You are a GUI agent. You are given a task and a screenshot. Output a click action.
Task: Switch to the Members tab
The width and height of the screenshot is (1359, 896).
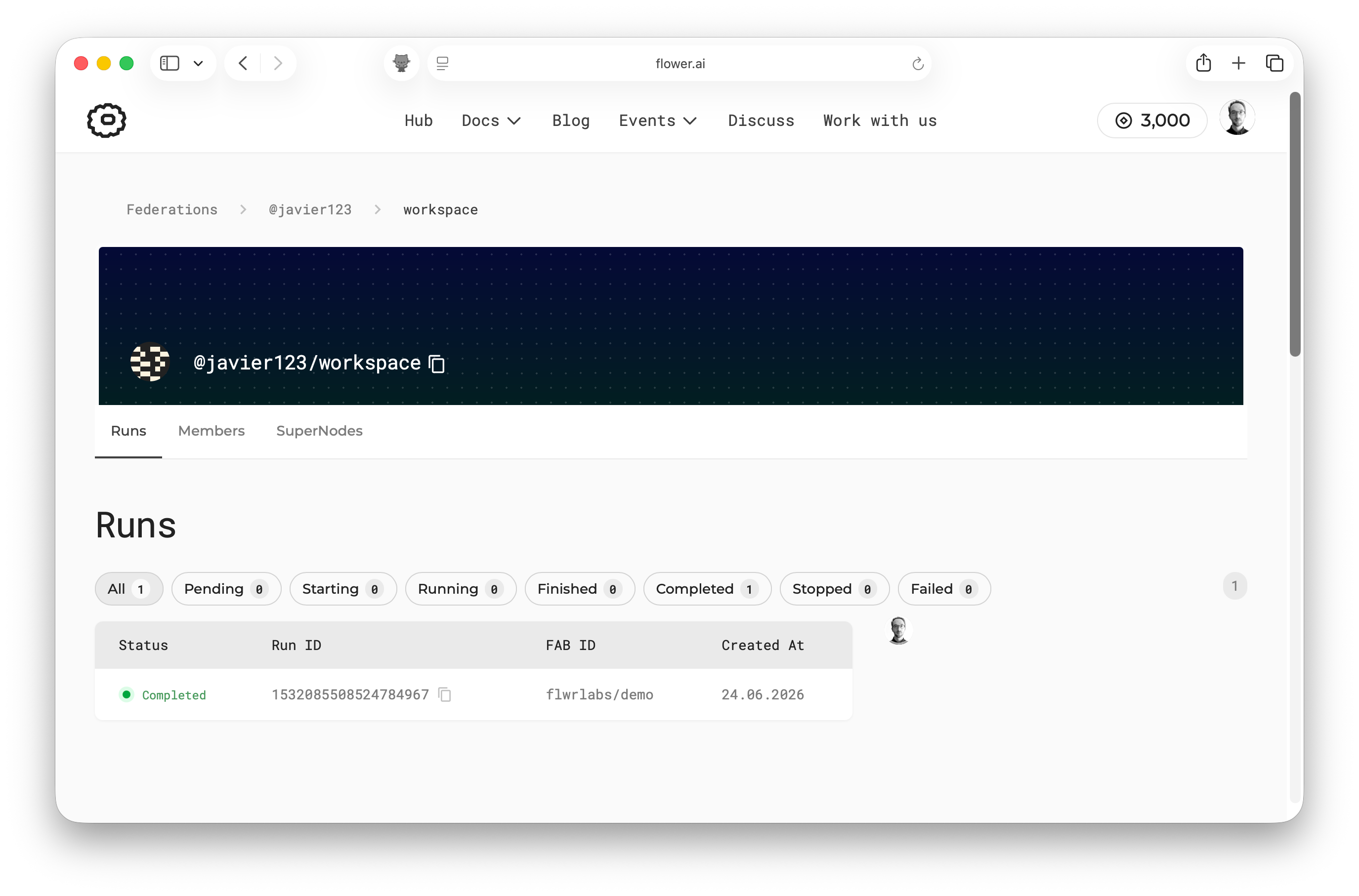click(x=212, y=431)
